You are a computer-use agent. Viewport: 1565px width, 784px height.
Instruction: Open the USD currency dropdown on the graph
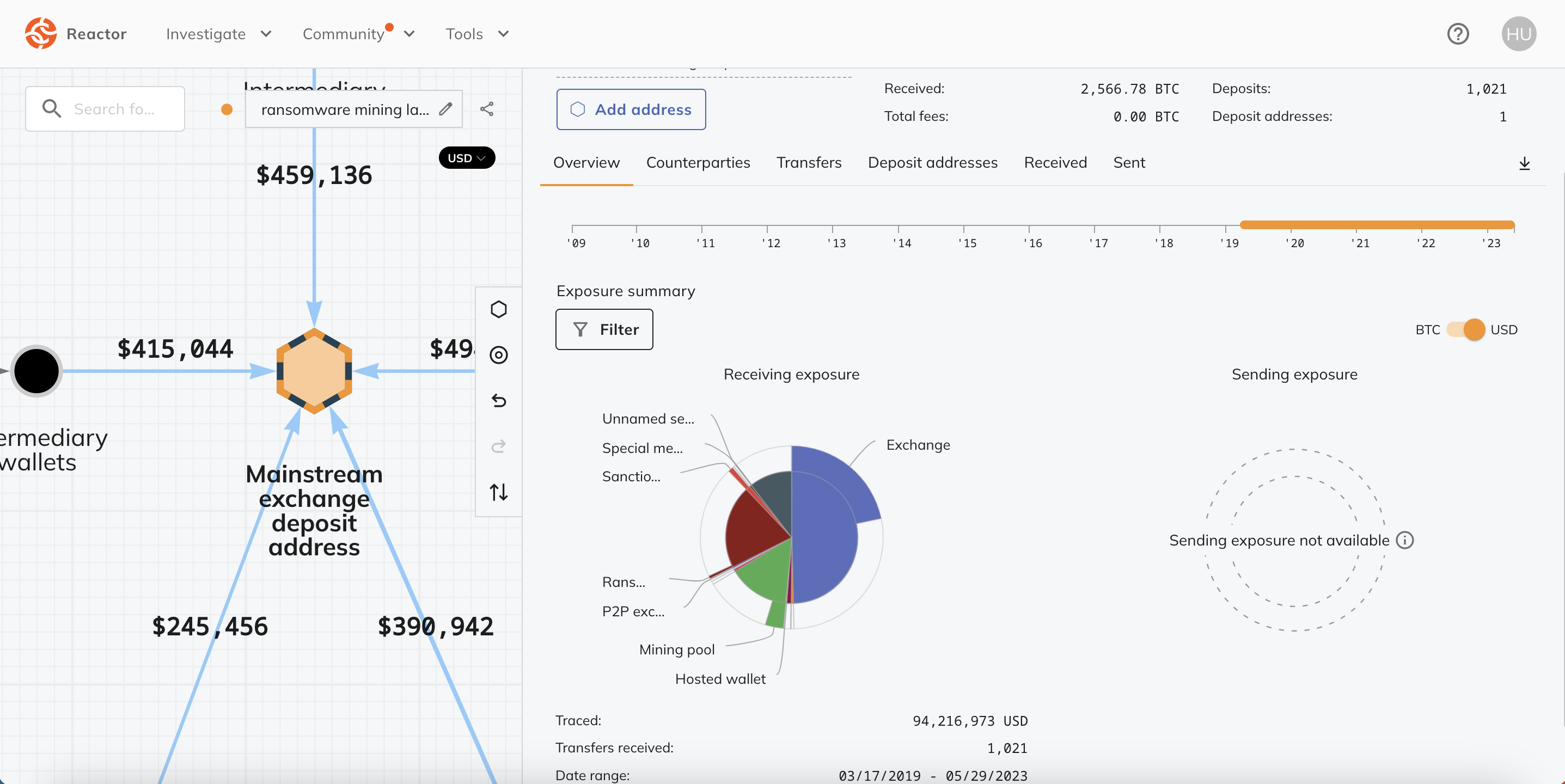pos(466,158)
